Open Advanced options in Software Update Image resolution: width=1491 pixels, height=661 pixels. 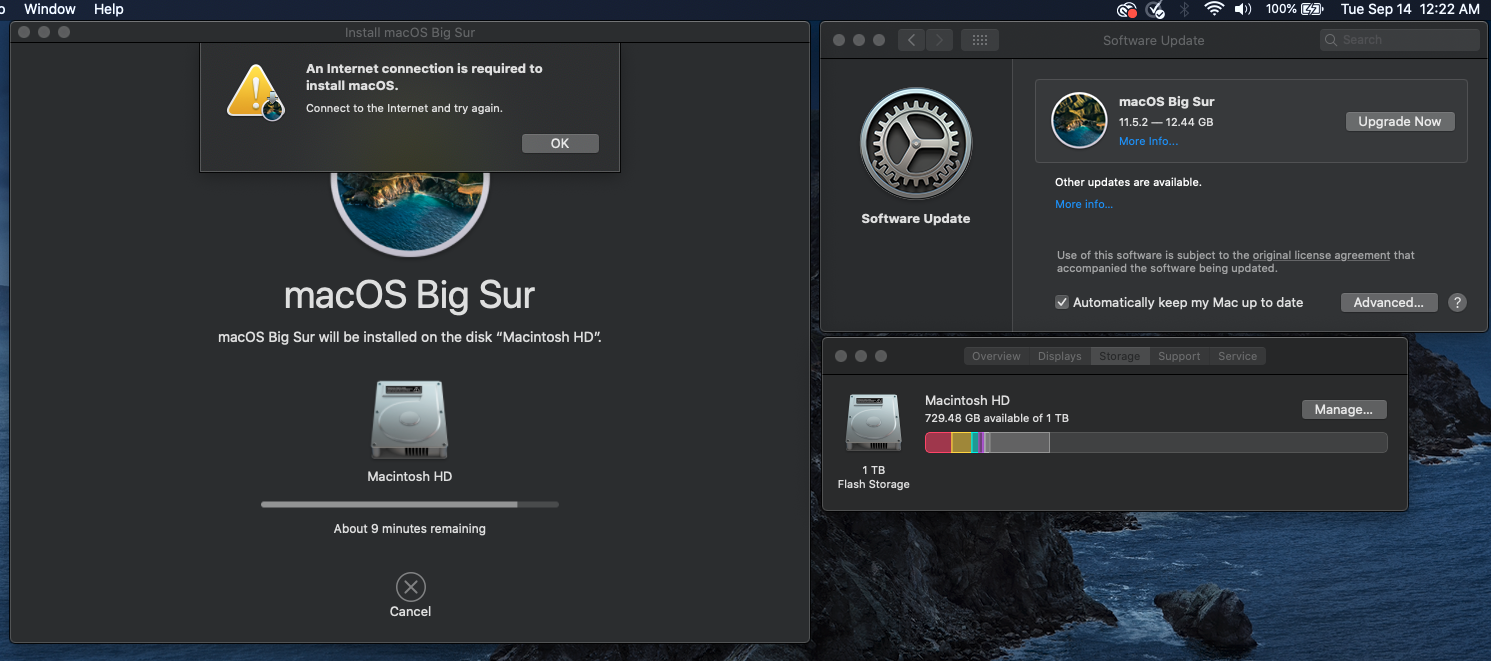(1388, 302)
